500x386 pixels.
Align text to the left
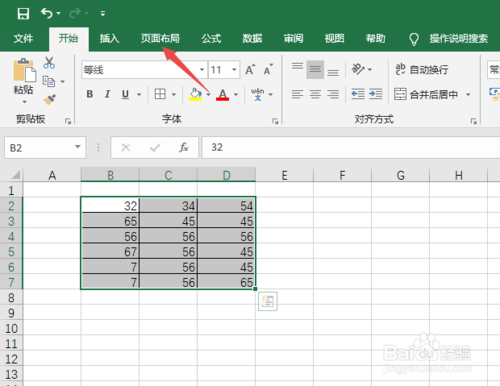(297, 94)
